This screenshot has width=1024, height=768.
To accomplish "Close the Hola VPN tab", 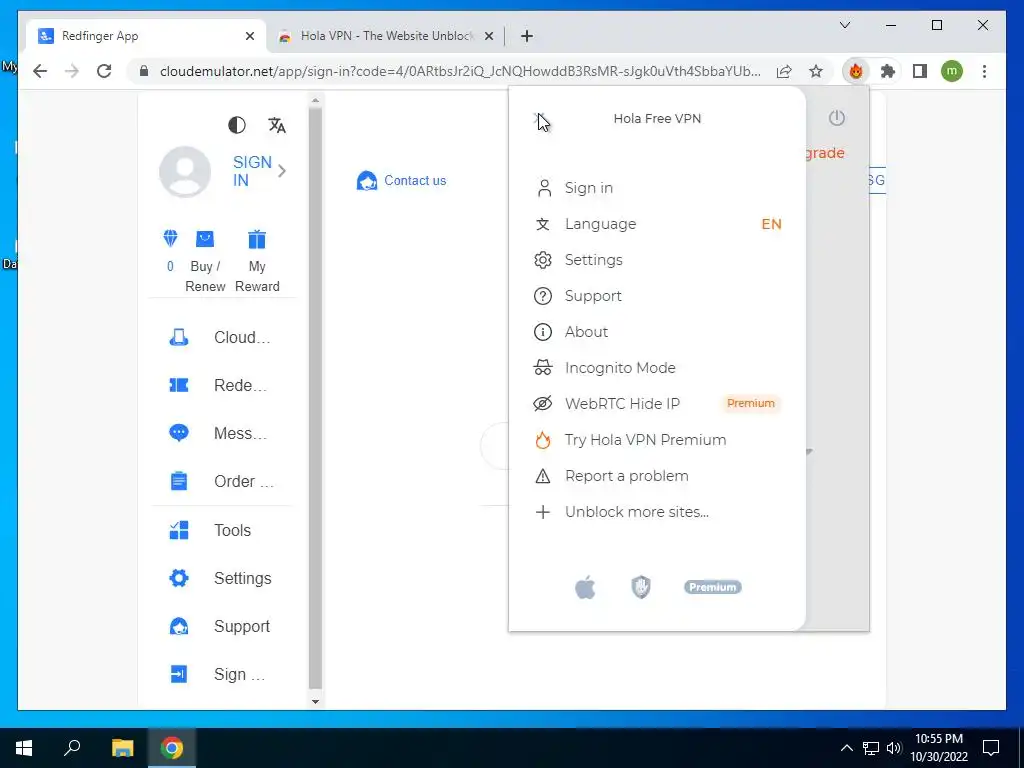I will 488,36.
